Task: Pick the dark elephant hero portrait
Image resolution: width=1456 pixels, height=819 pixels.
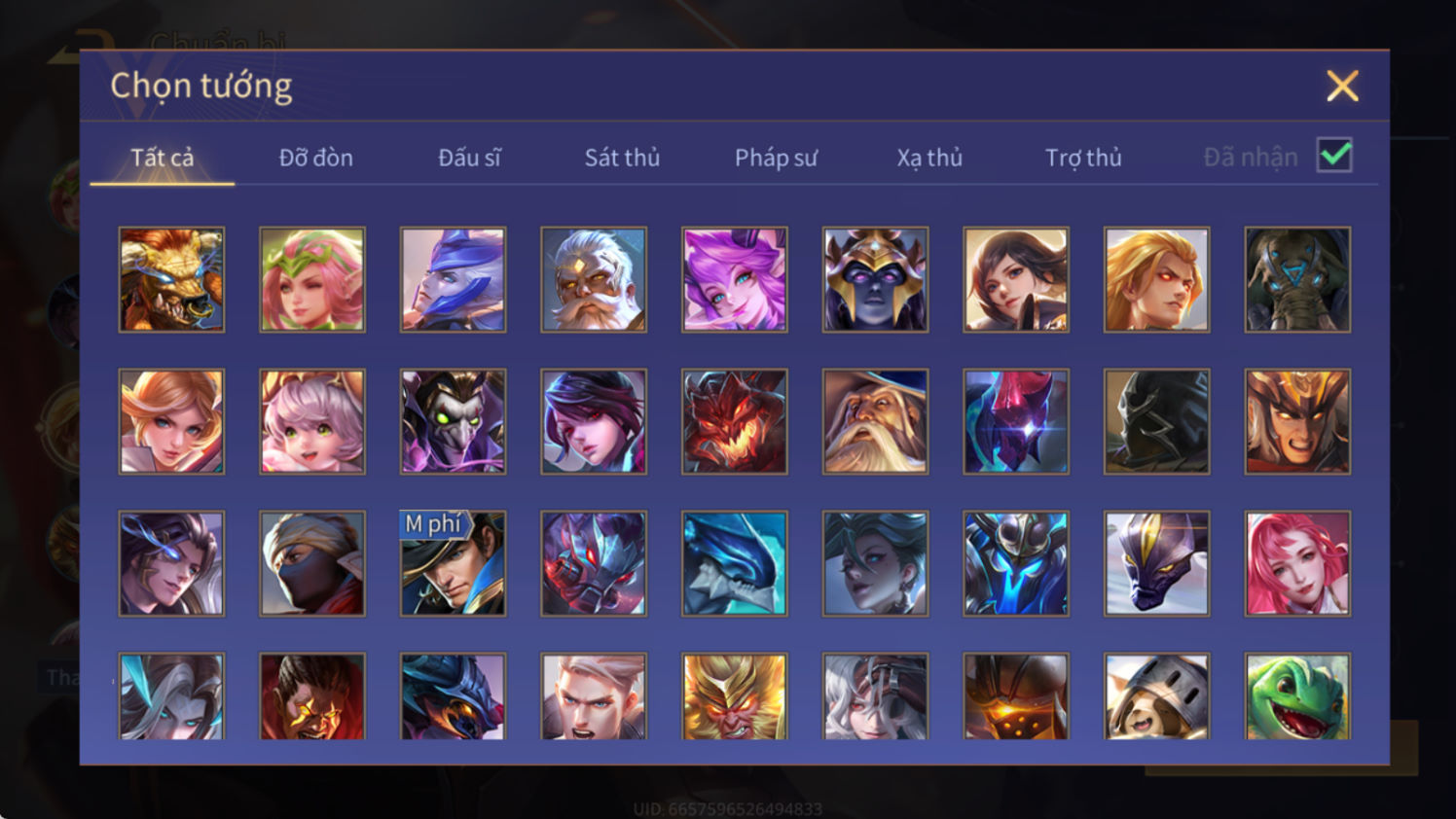Action: pyautogui.click(x=1297, y=280)
